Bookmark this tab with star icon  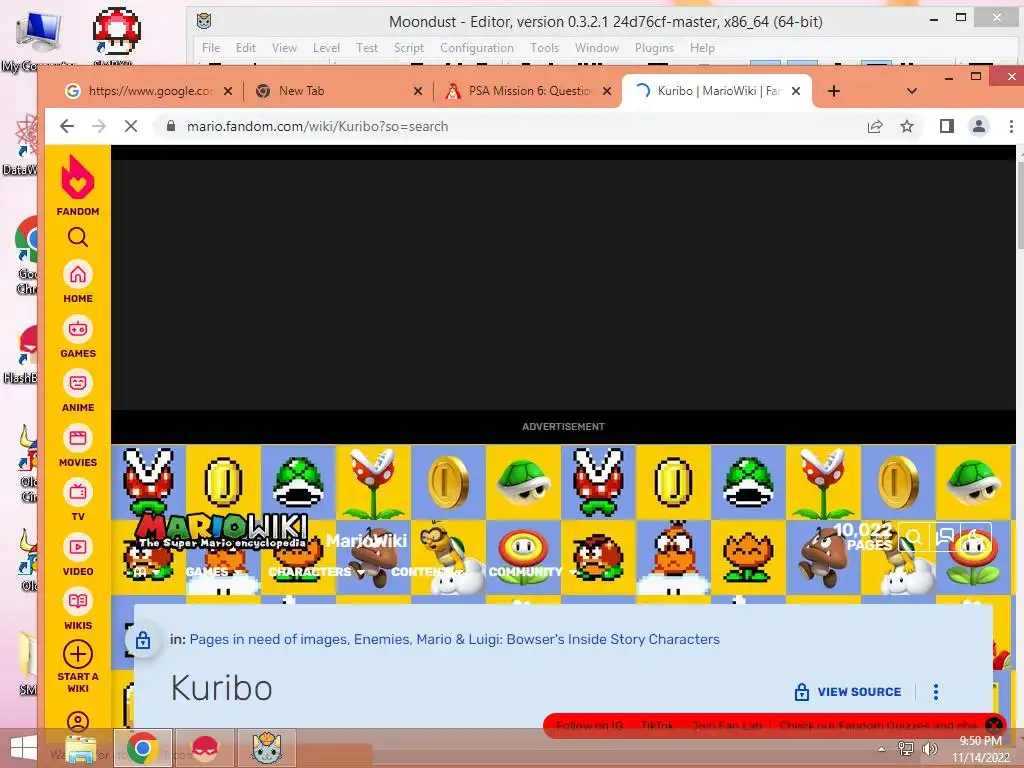(x=906, y=126)
